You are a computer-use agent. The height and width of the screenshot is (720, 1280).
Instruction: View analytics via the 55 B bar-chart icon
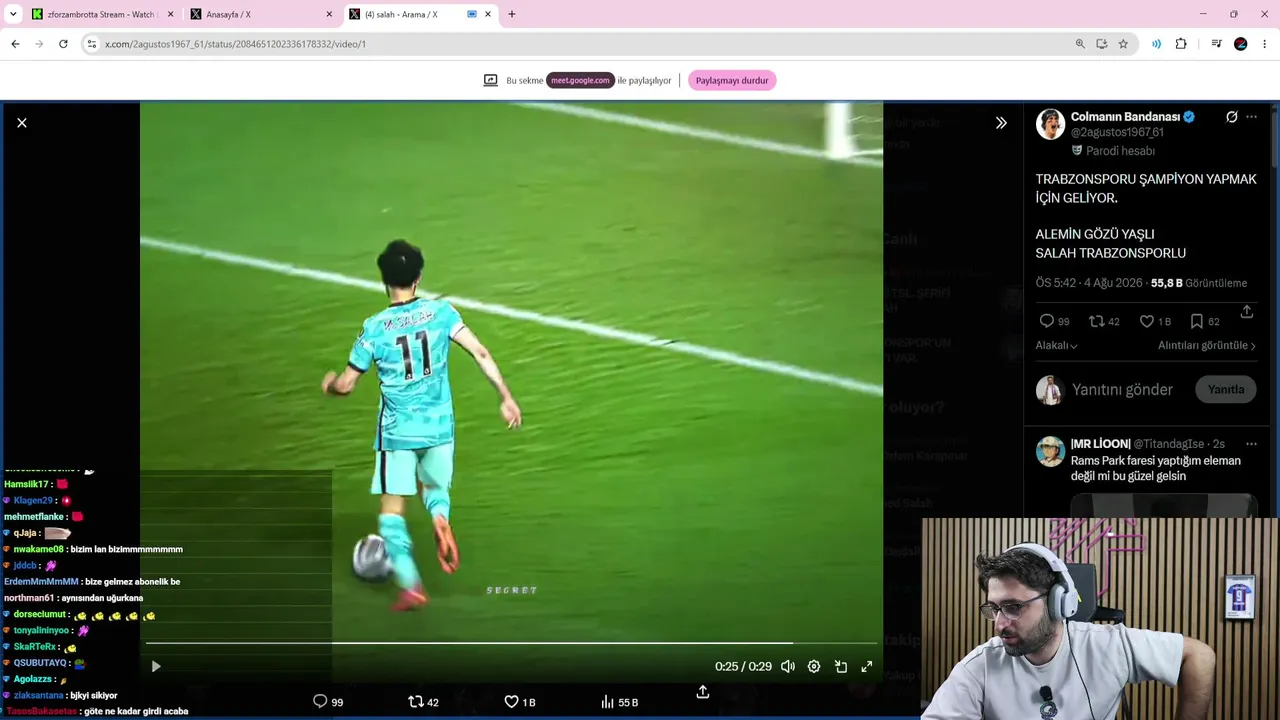tap(607, 702)
